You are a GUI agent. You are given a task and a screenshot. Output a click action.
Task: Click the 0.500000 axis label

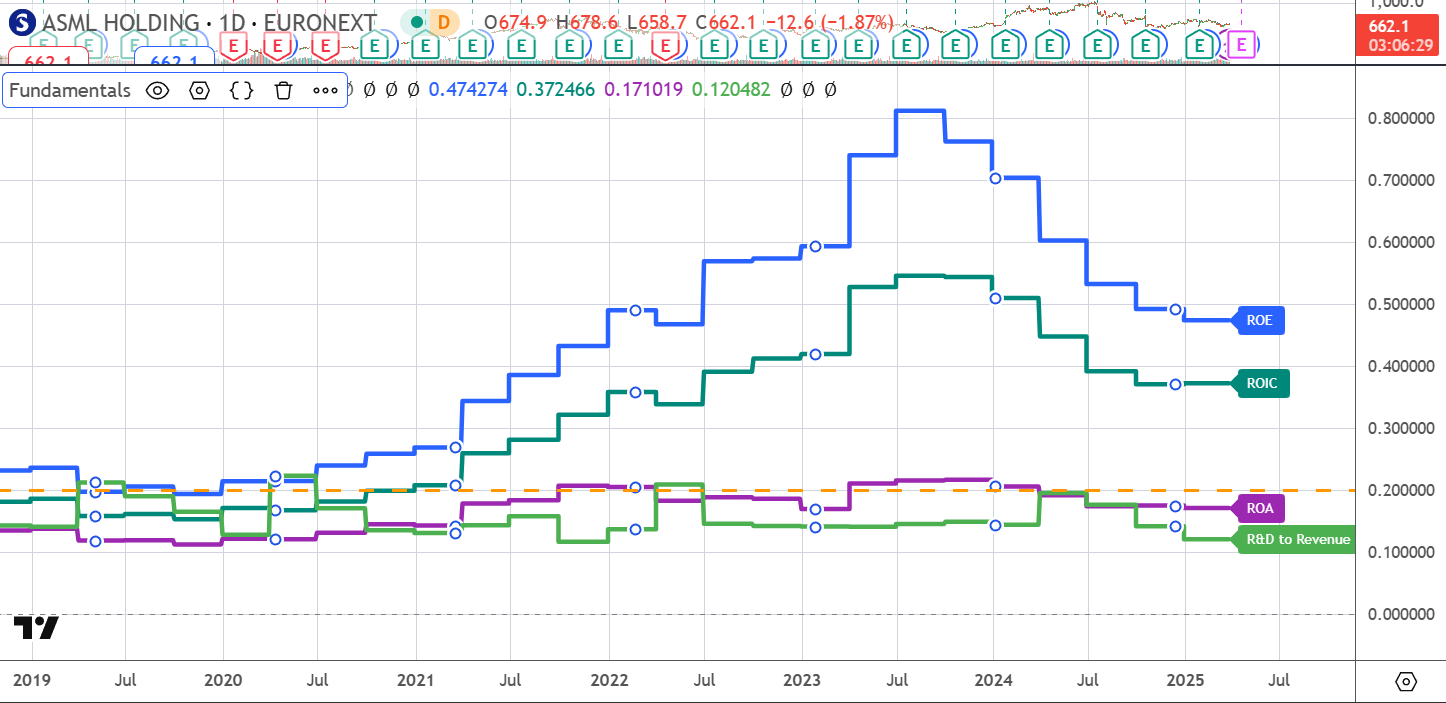pyautogui.click(x=1401, y=305)
